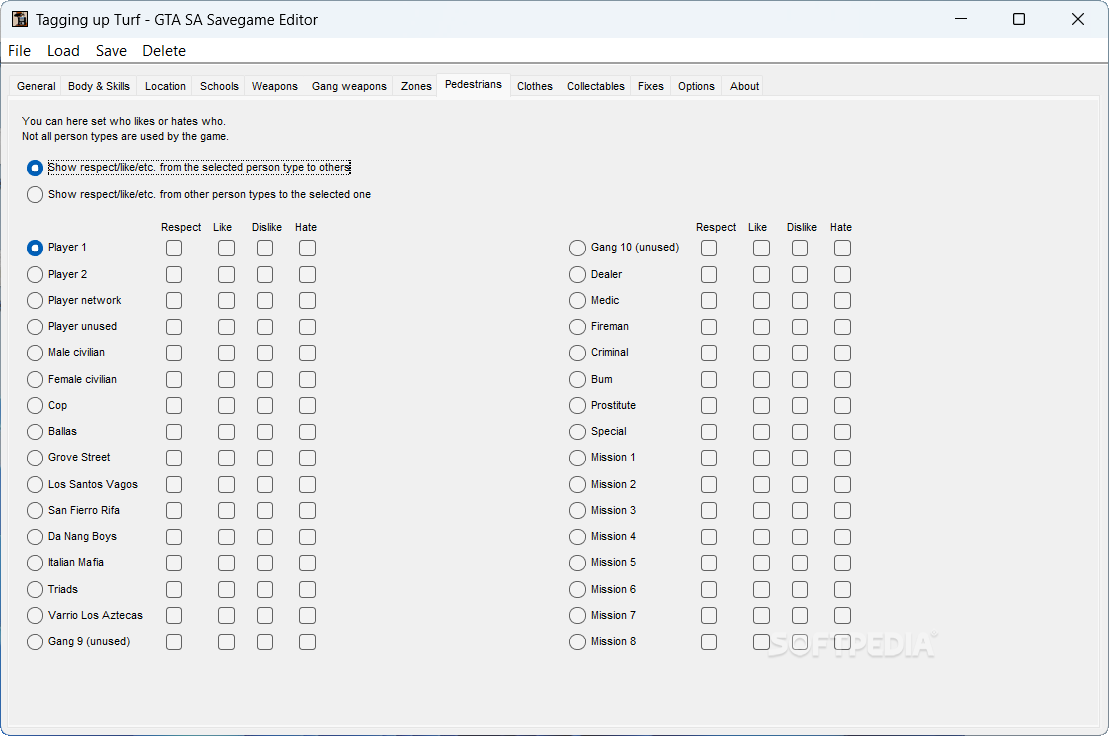Switch to the Gang weapons tab

click(349, 86)
